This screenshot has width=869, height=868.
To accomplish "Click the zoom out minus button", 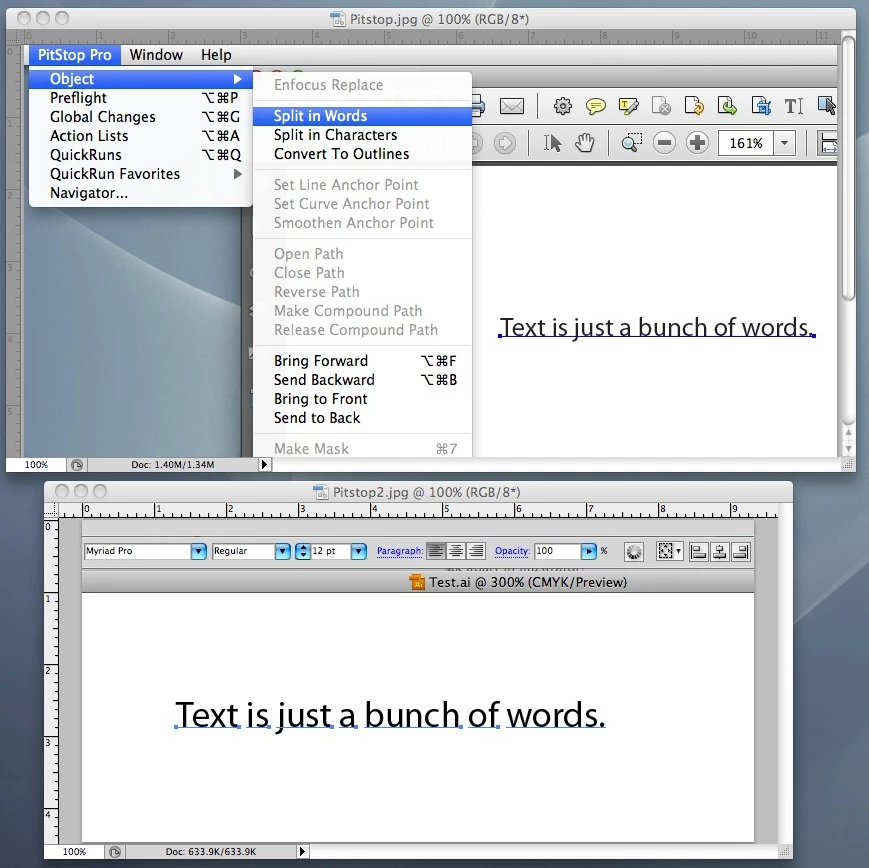I will (x=664, y=143).
